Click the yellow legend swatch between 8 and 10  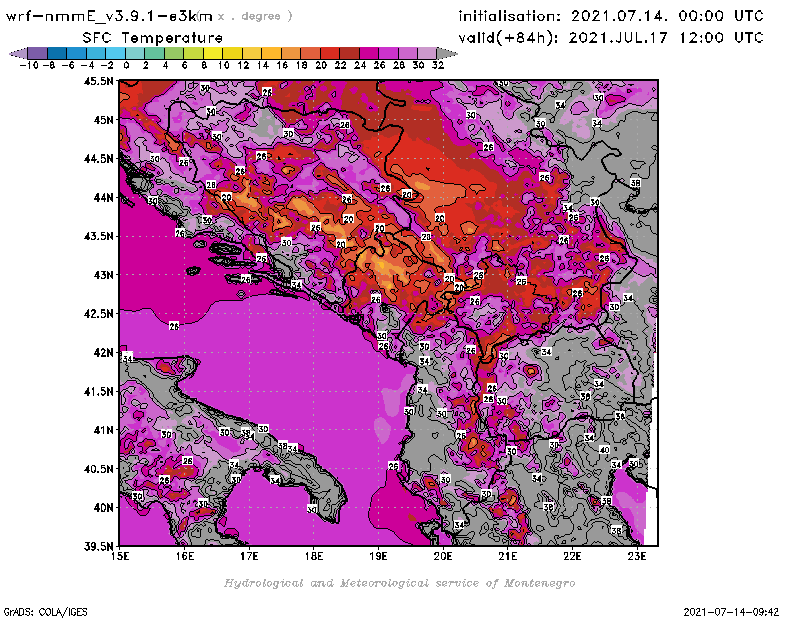pos(213,53)
